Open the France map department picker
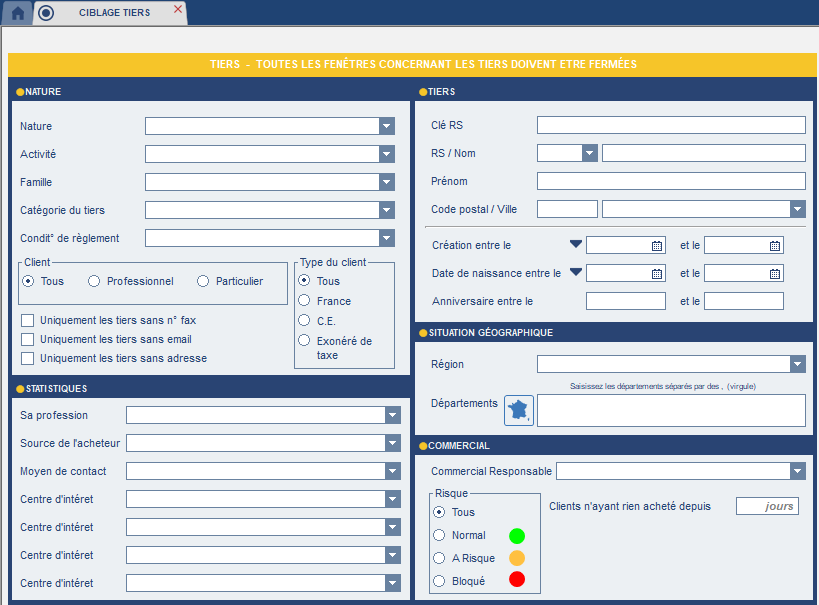 click(x=519, y=411)
